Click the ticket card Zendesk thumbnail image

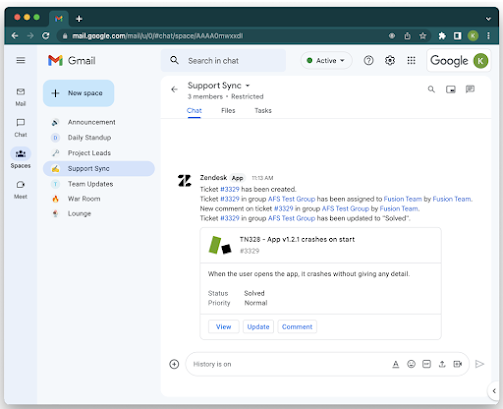pyautogui.click(x=220, y=245)
